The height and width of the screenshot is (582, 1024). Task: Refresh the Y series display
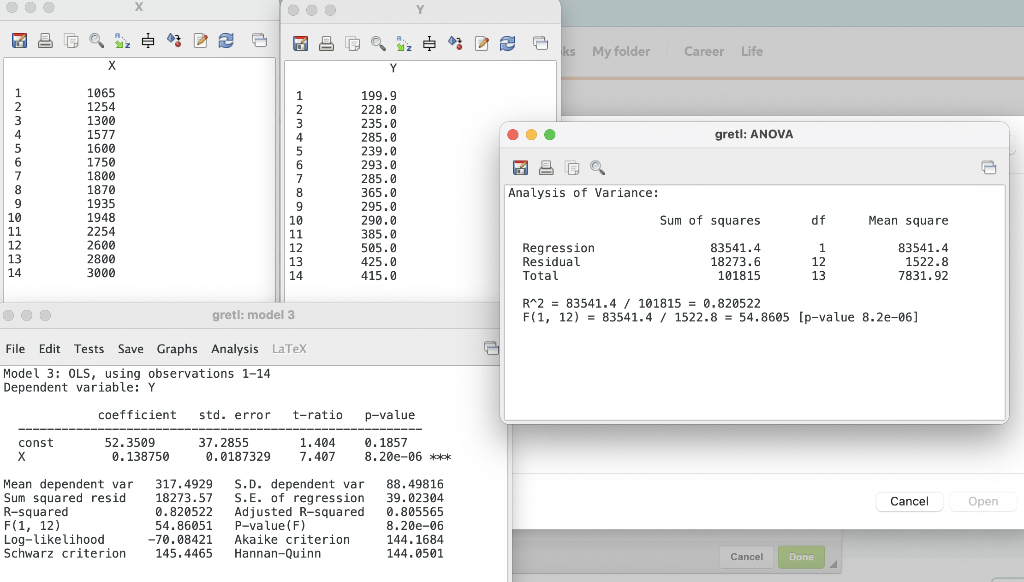click(x=508, y=43)
